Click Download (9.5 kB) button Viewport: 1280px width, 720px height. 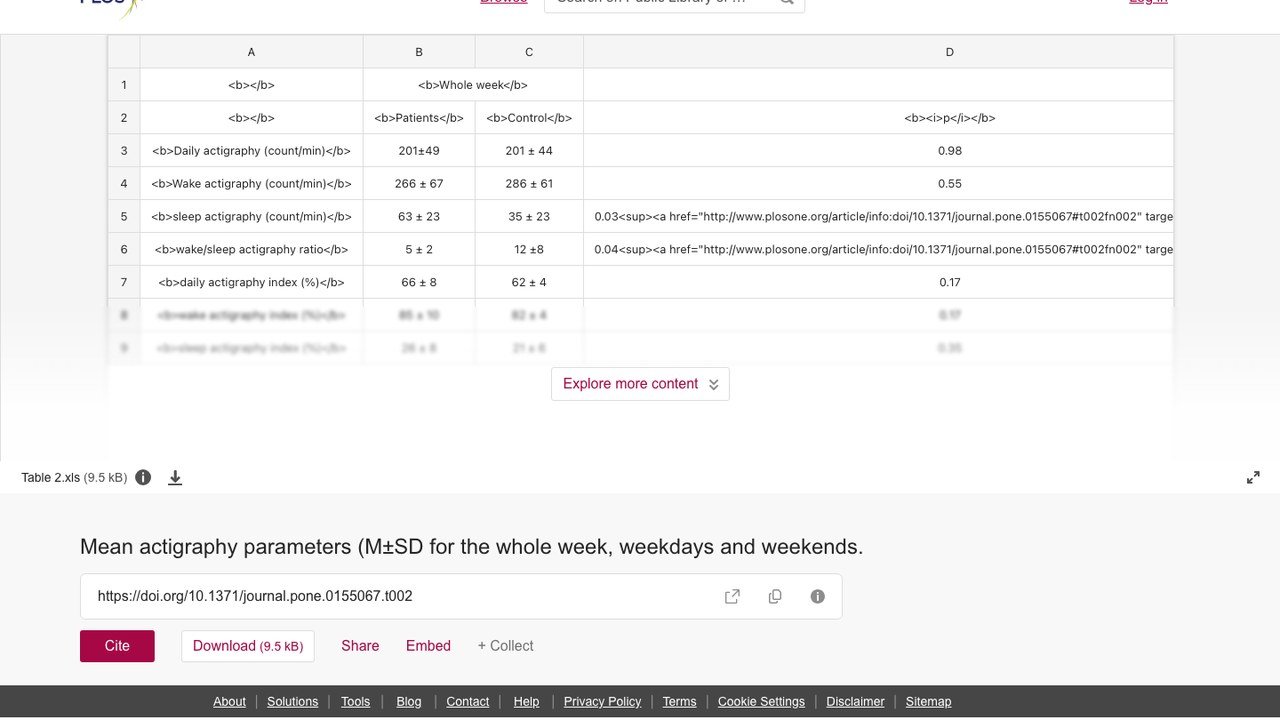tap(248, 646)
